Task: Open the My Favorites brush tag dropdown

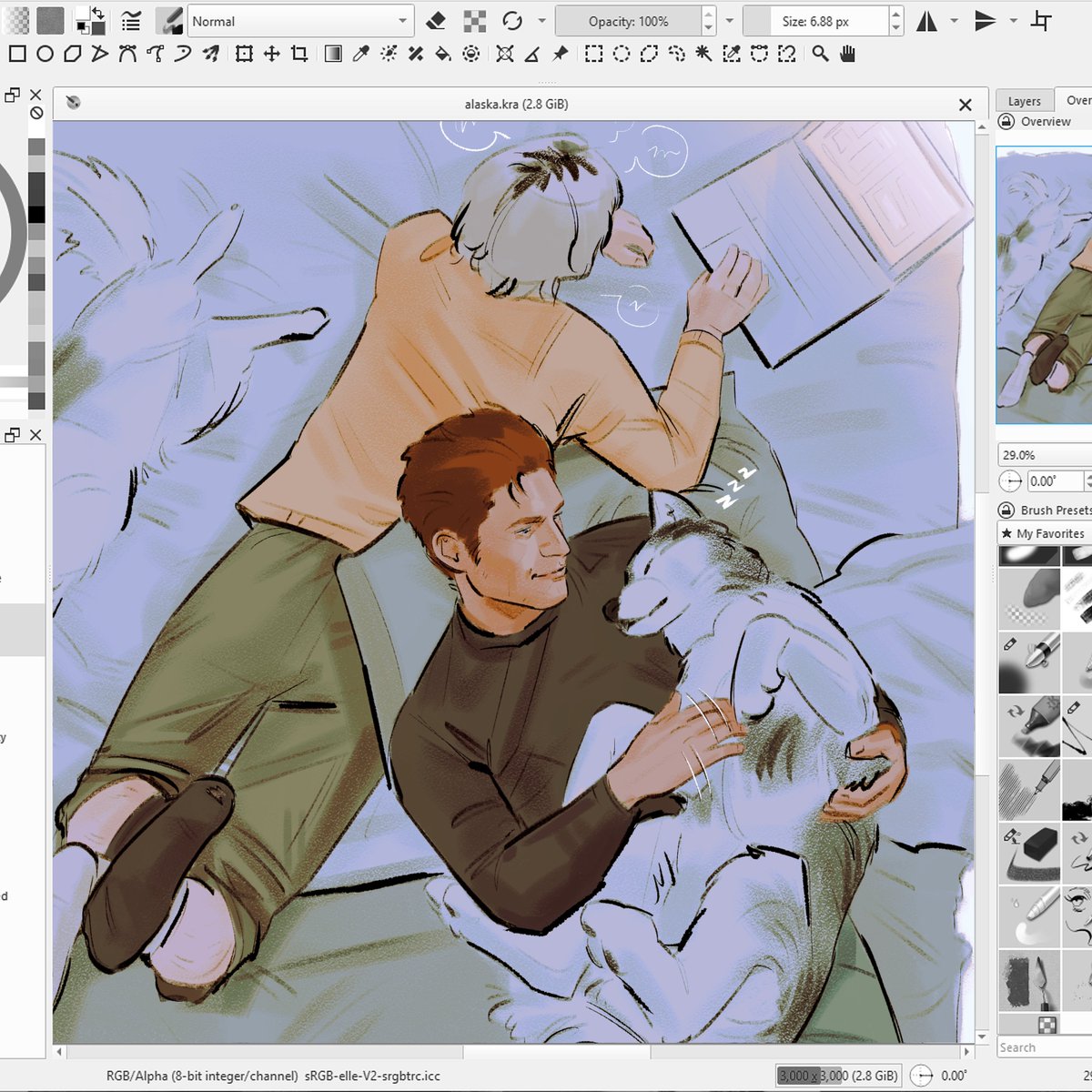Action: [x=1046, y=533]
